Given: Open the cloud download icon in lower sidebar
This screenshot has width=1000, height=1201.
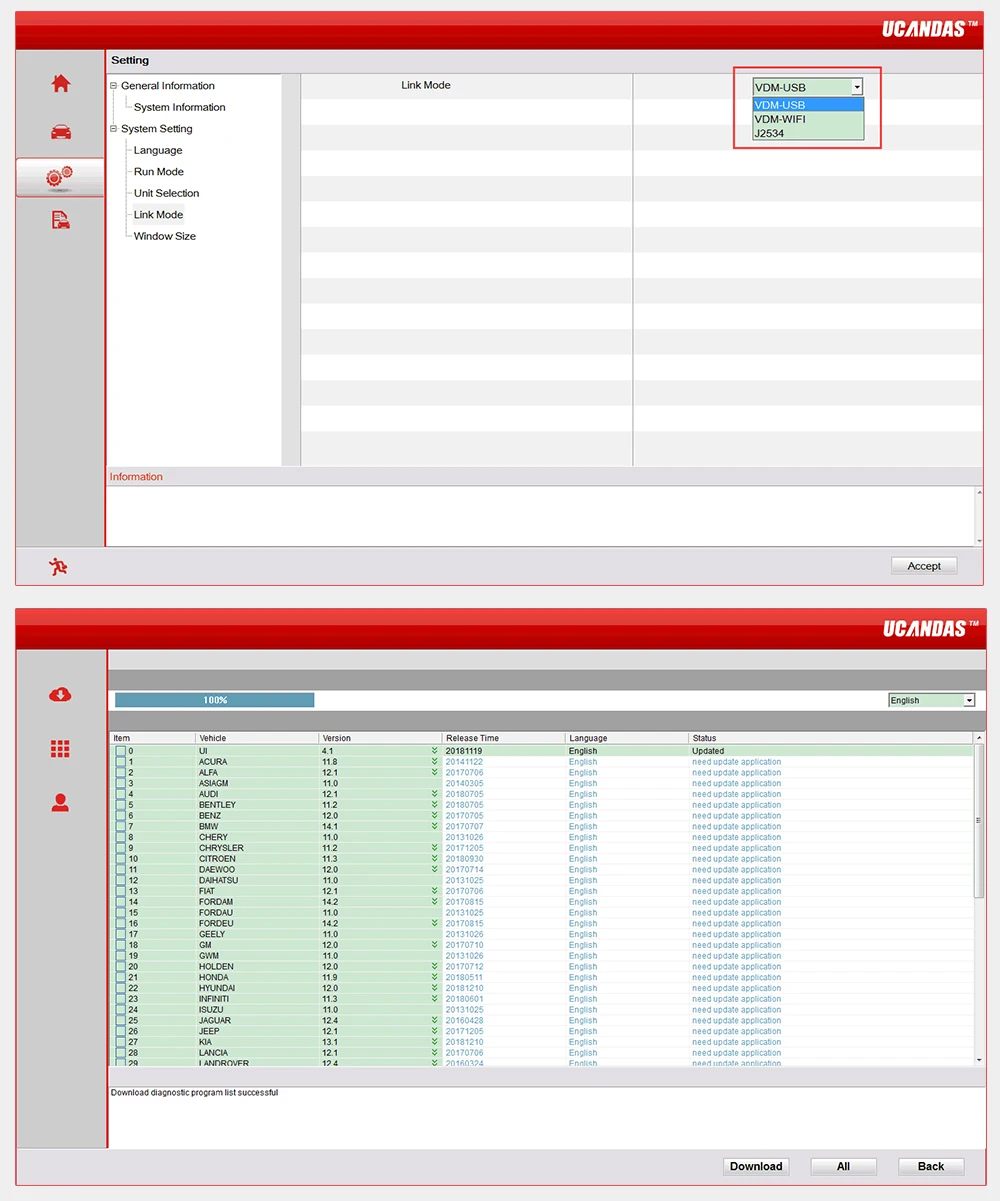Looking at the screenshot, I should click(60, 694).
